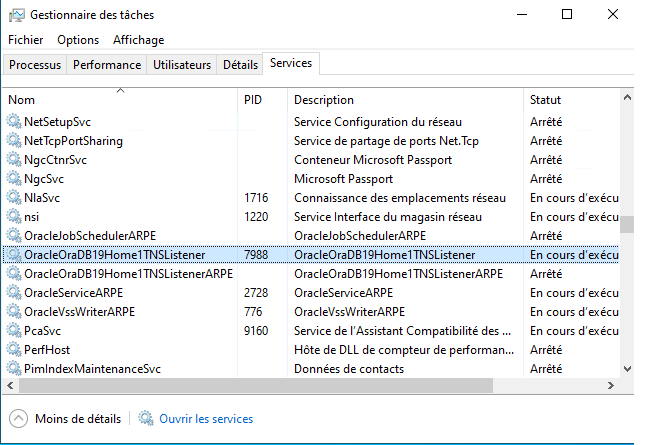
Task: Click description Service Interface du magasin réseau
Action: [388, 217]
